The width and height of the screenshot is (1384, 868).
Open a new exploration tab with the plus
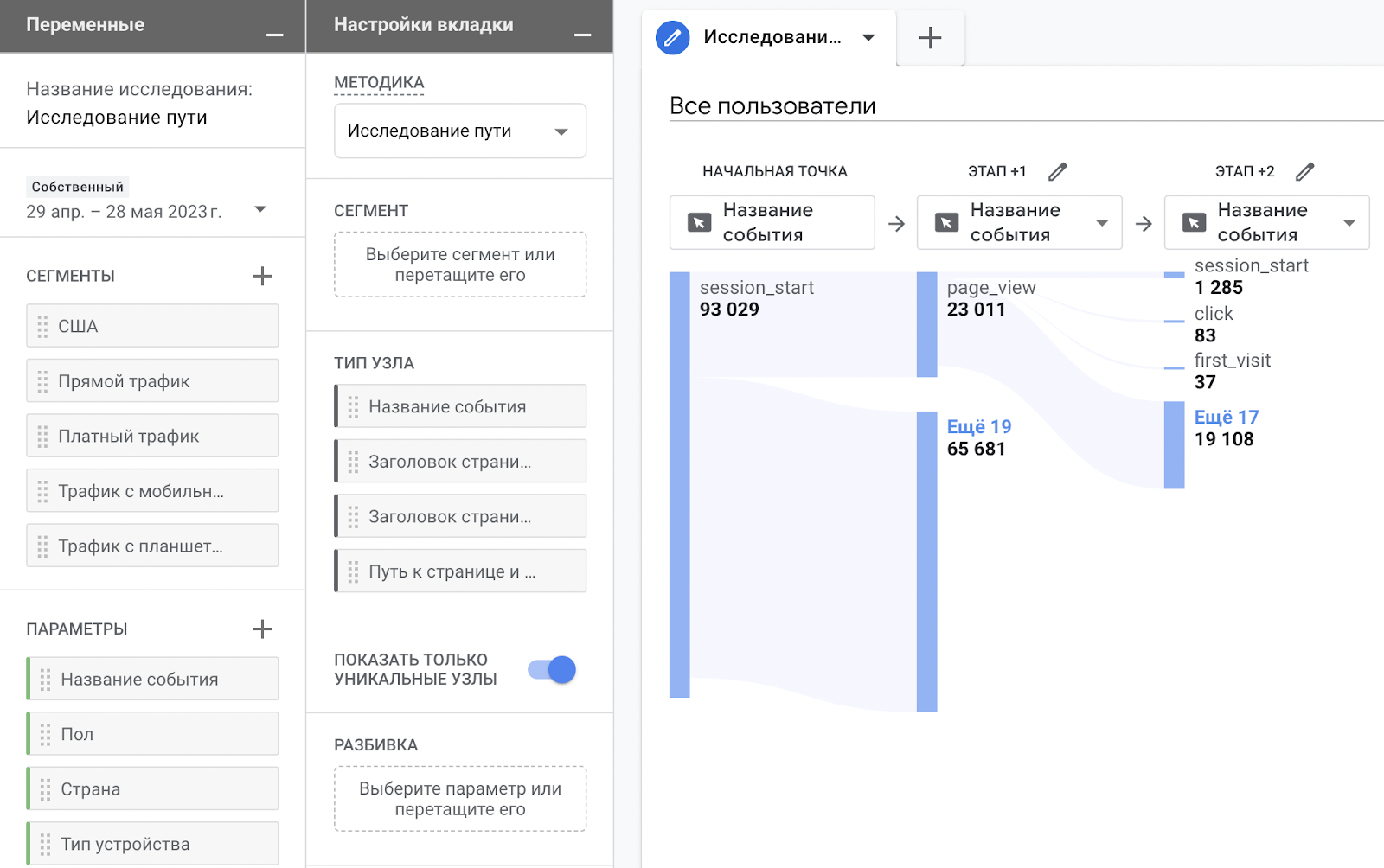pos(931,37)
